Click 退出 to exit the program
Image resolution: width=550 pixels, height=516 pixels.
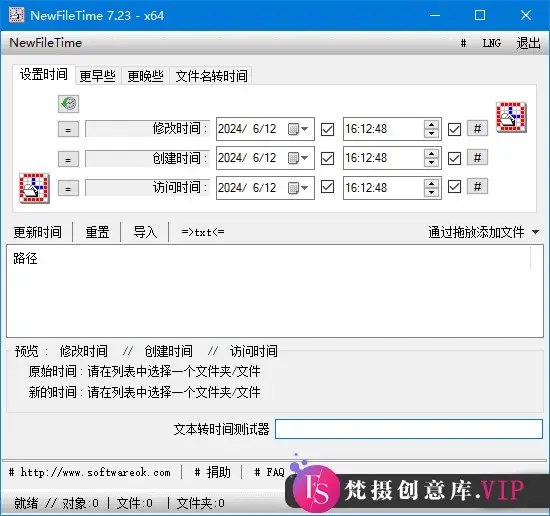coord(528,43)
